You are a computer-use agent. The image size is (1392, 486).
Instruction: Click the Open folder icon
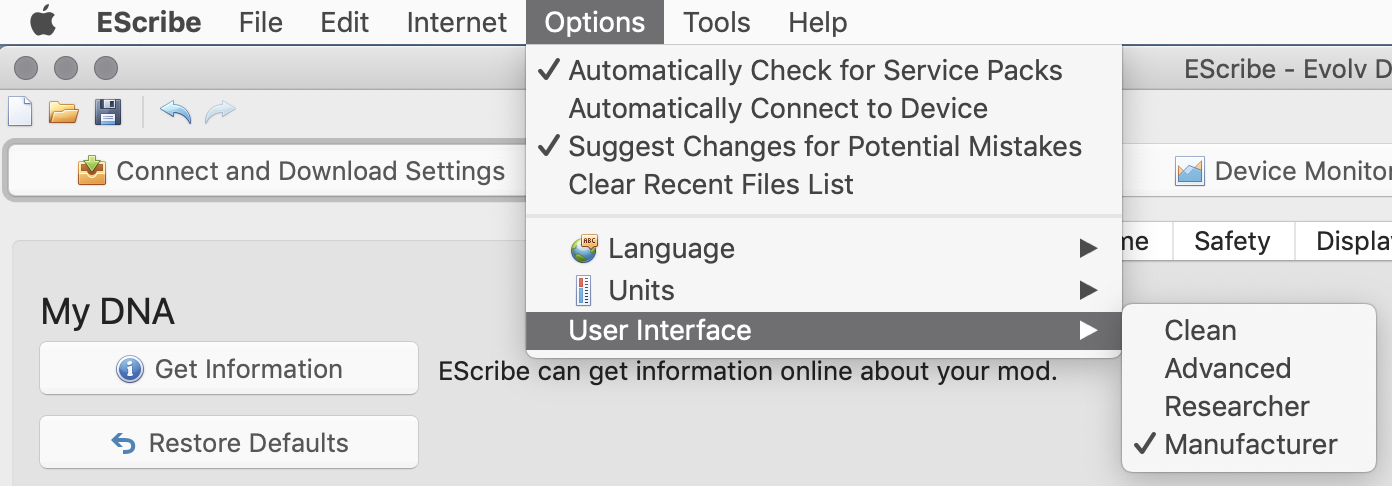click(x=64, y=111)
